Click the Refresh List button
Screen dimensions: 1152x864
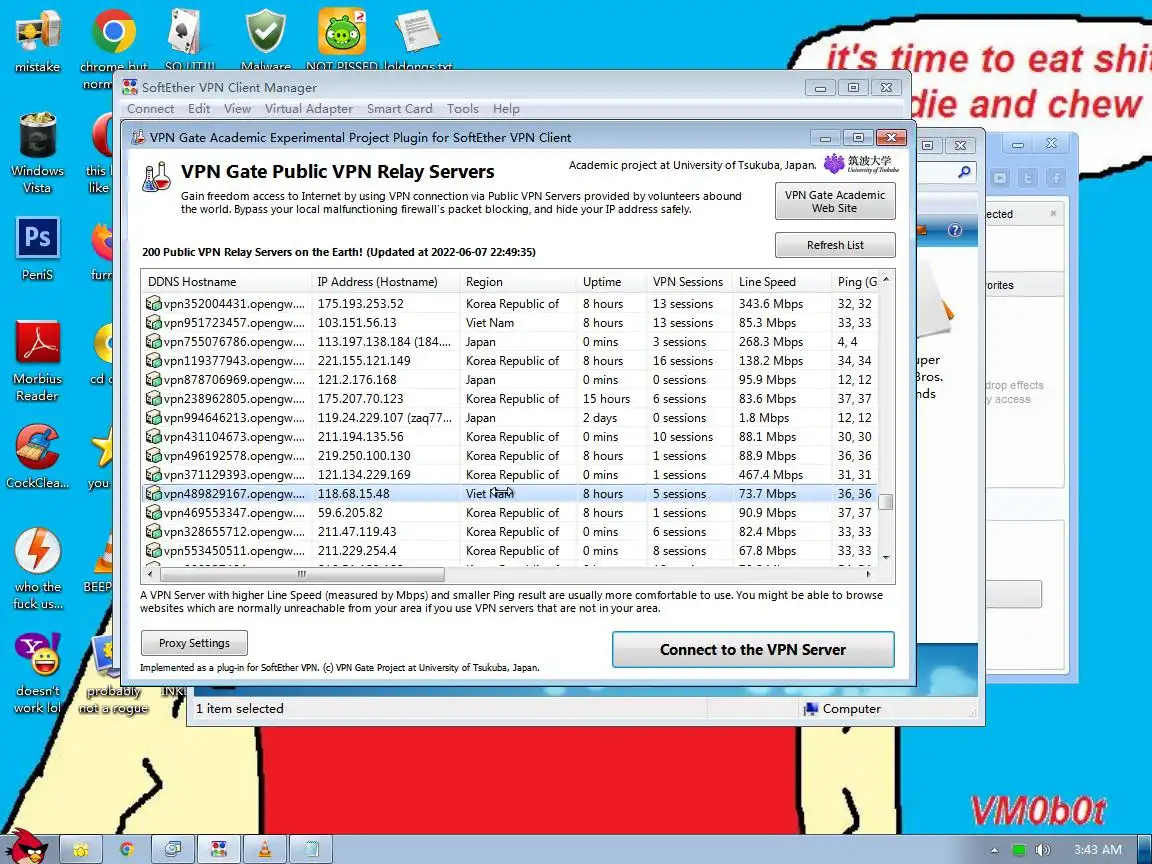click(x=835, y=245)
